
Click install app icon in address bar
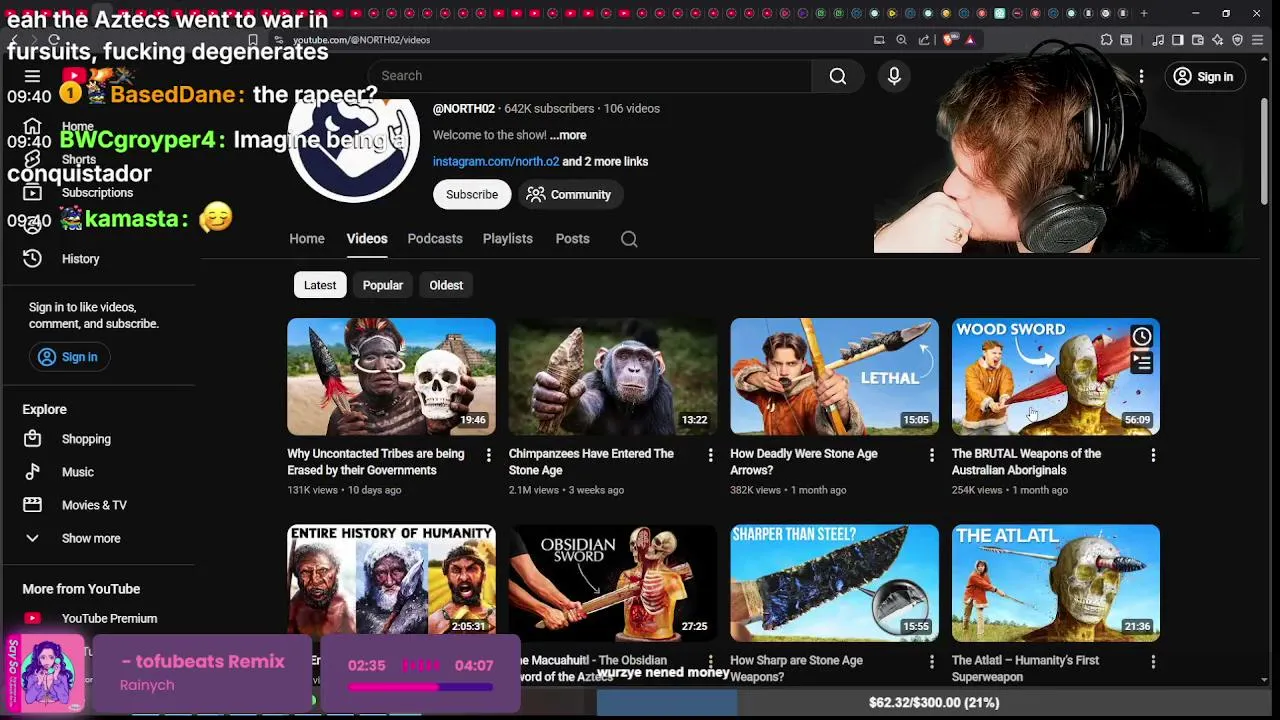(879, 40)
